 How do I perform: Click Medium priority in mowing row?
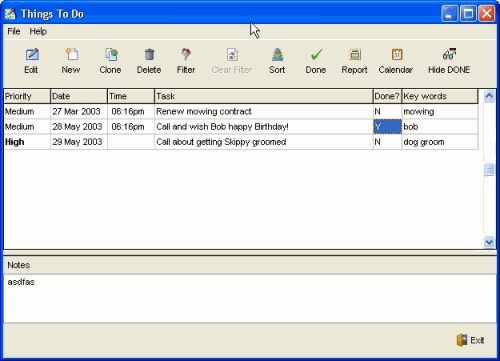pos(27,111)
